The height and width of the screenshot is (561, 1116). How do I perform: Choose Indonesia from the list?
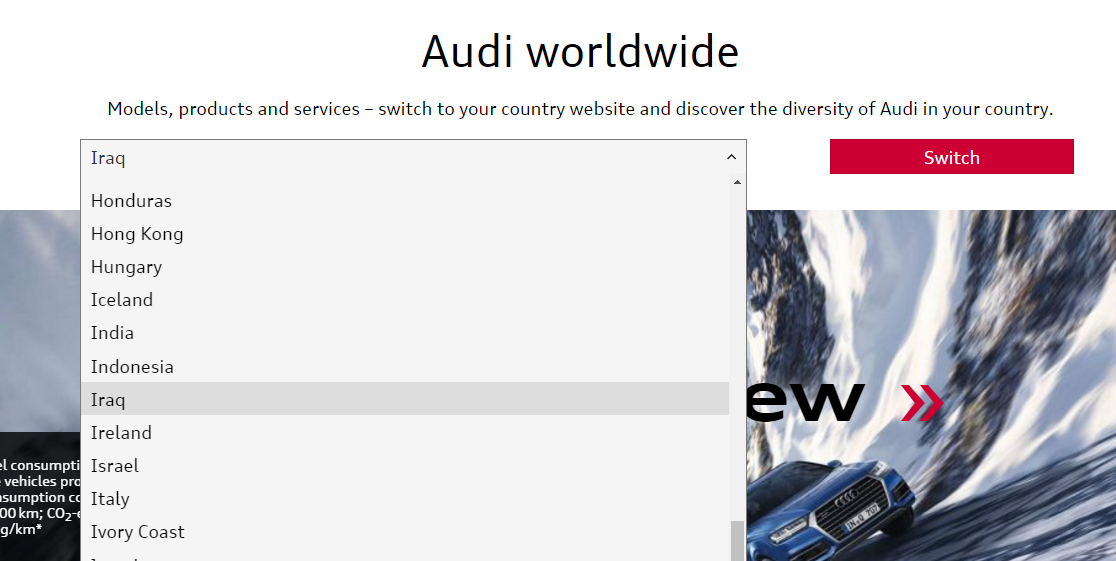click(x=405, y=366)
